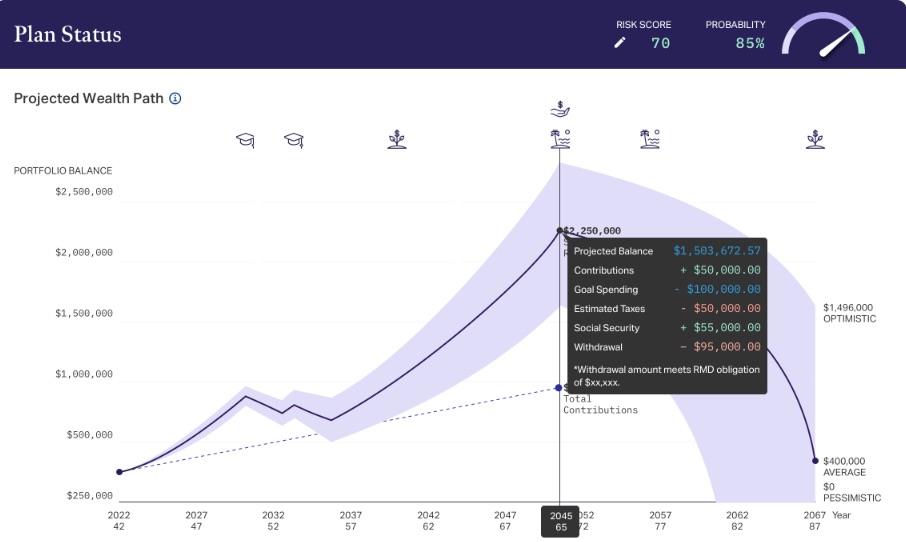
Task: Click the probability gauge dial
Action: pos(824,36)
